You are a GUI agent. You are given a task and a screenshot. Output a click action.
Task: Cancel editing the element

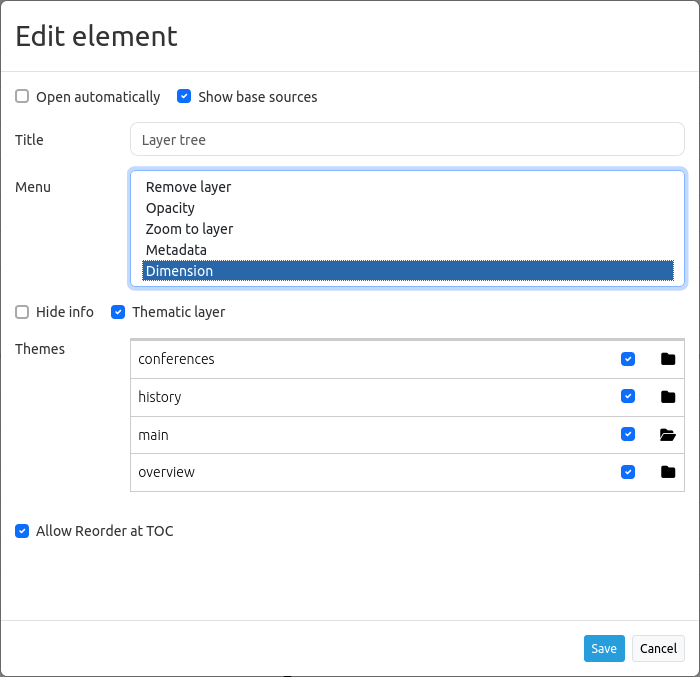pyautogui.click(x=658, y=648)
